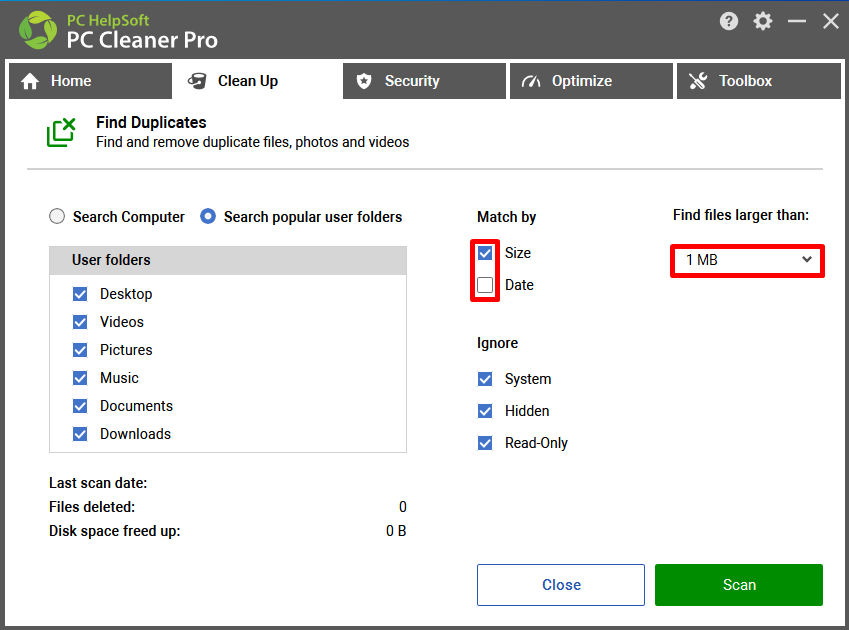Click the Match by label
Image resolution: width=849 pixels, height=630 pixels.
tap(506, 217)
